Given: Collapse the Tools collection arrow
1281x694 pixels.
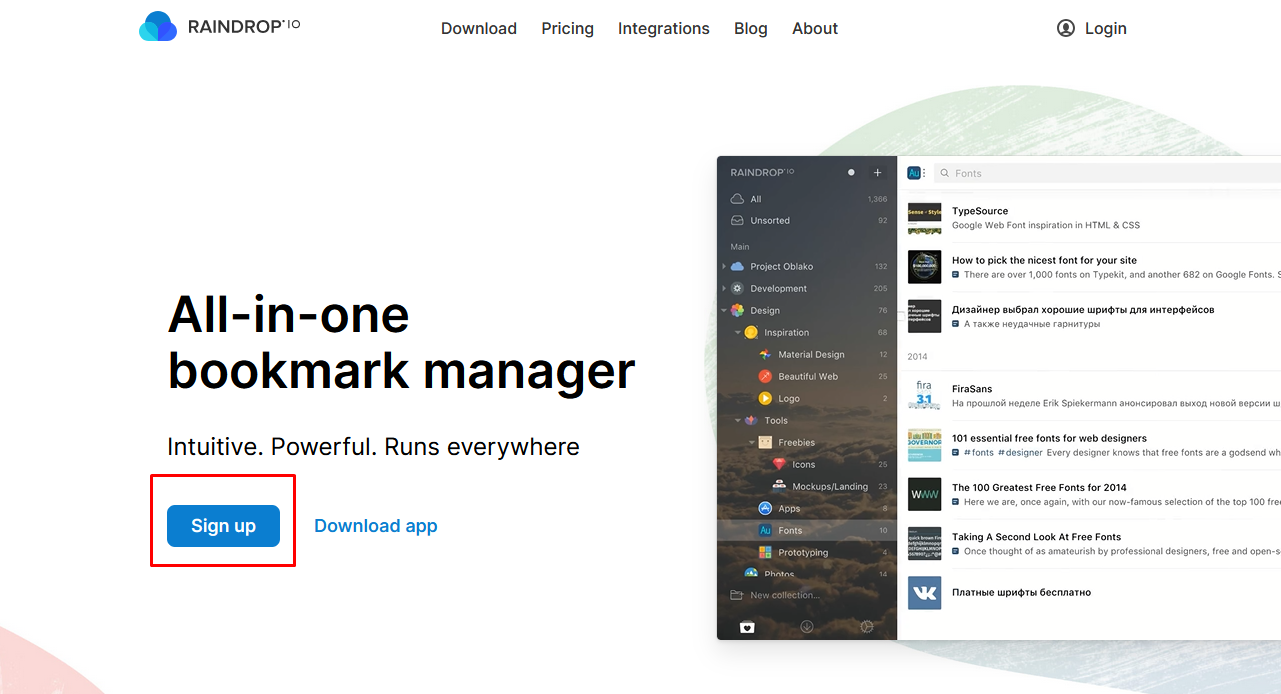Looking at the screenshot, I should pos(738,420).
